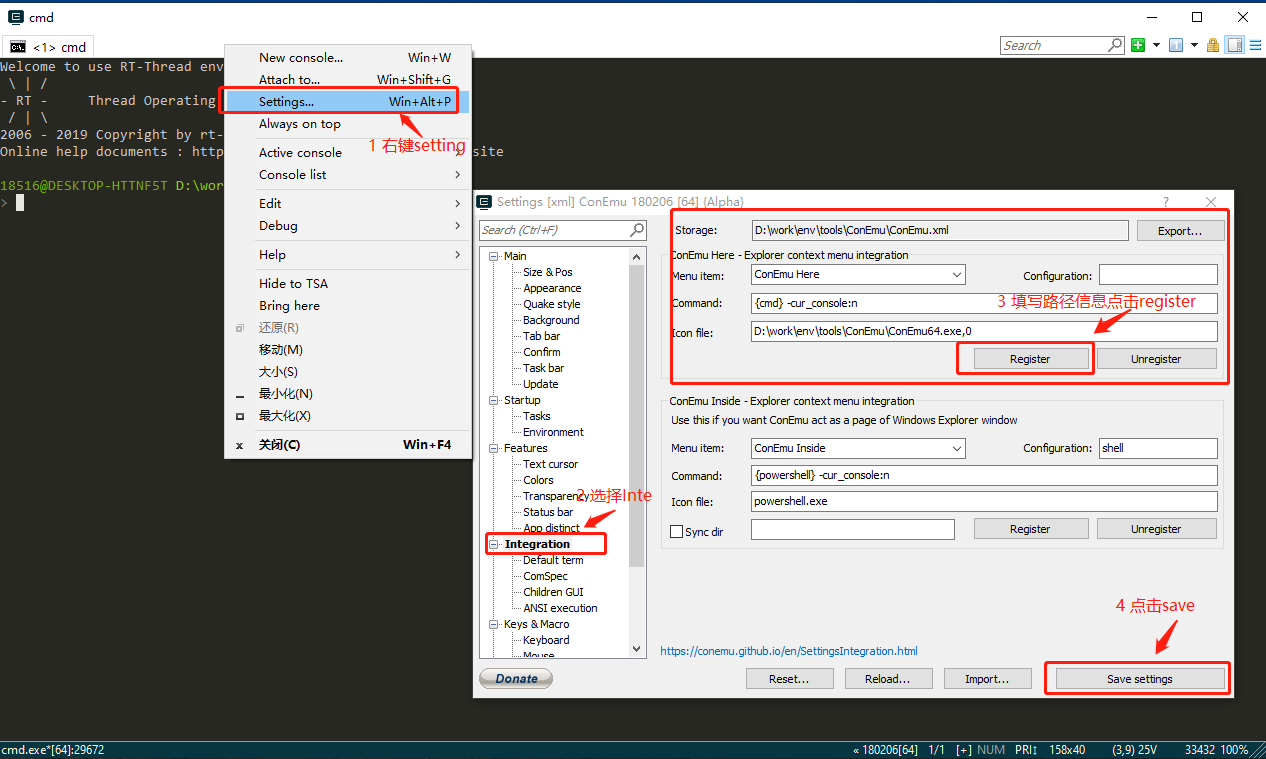Toggle the alternative scrollback panel icon
The image size is (1266, 759).
1234,45
